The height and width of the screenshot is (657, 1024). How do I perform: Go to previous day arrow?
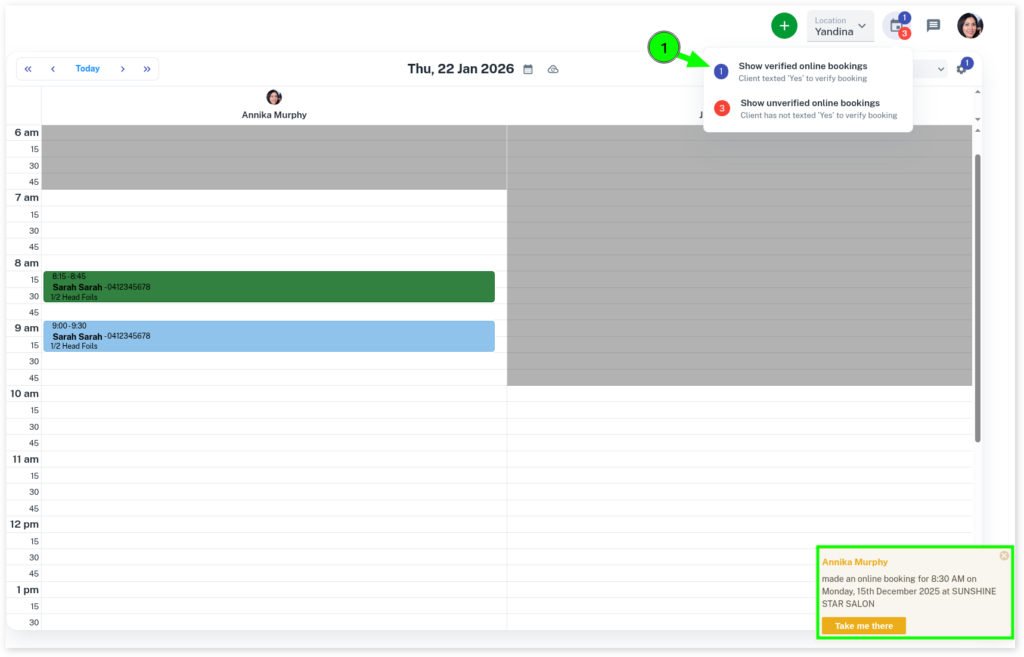coord(53,69)
